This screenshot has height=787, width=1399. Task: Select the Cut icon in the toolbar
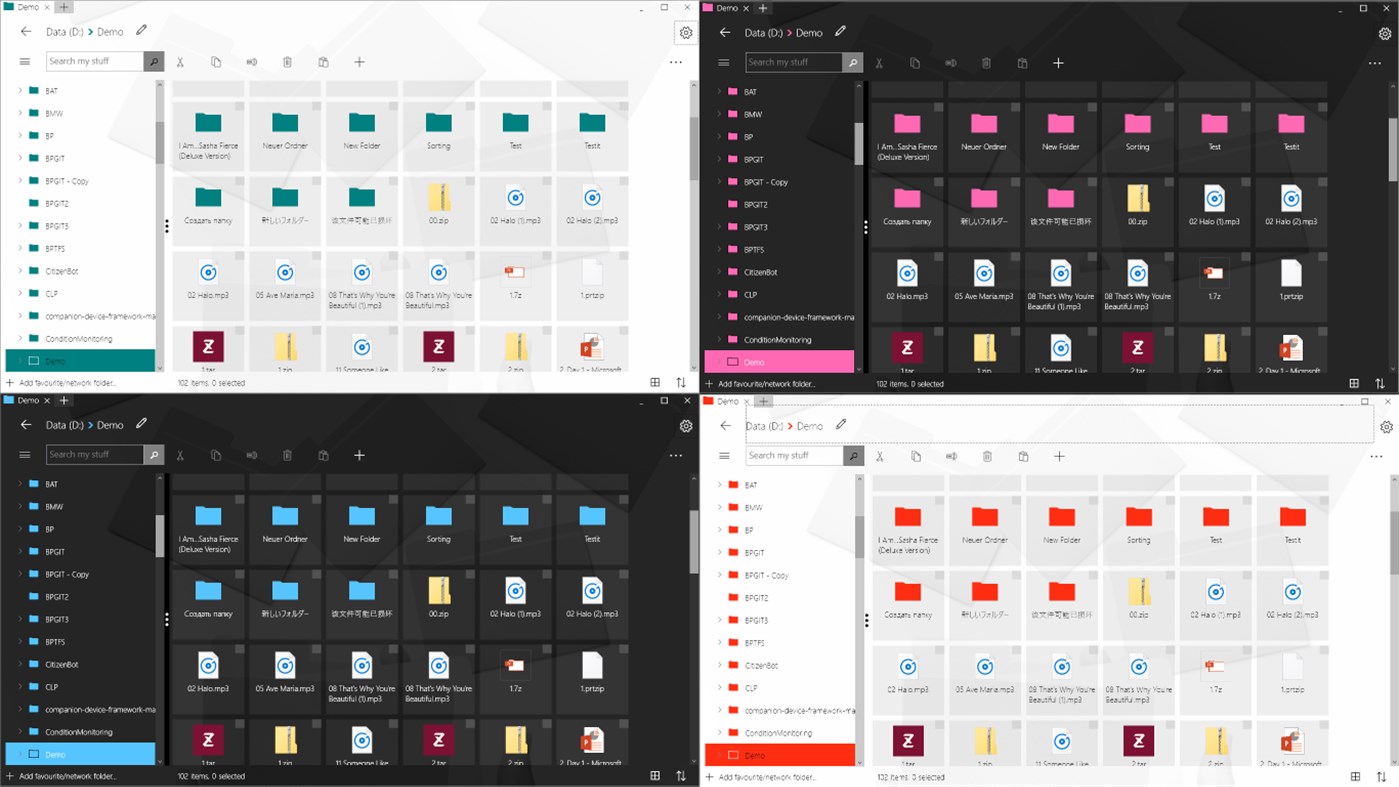(180, 62)
